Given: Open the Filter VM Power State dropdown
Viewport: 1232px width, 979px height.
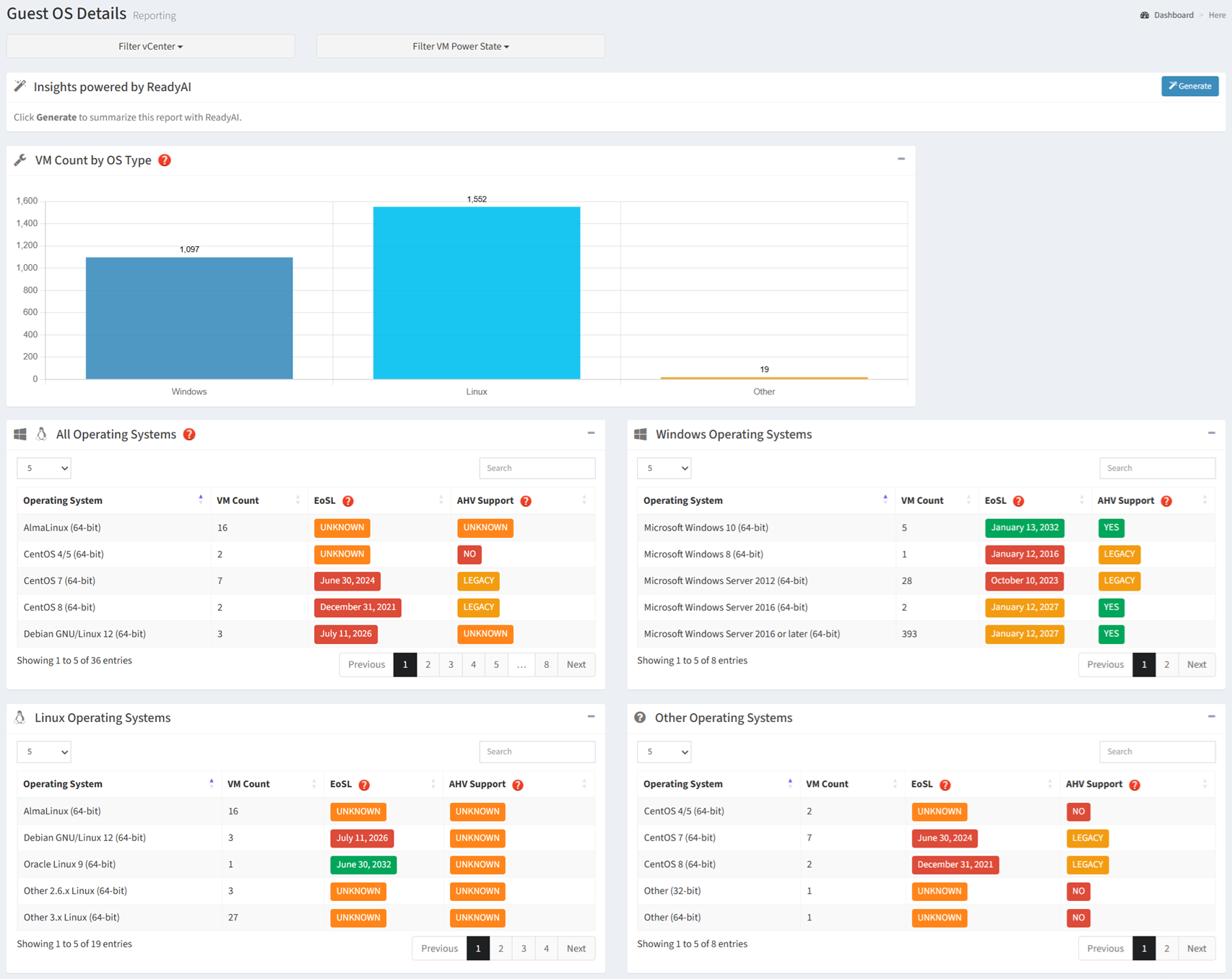Looking at the screenshot, I should [x=461, y=46].
